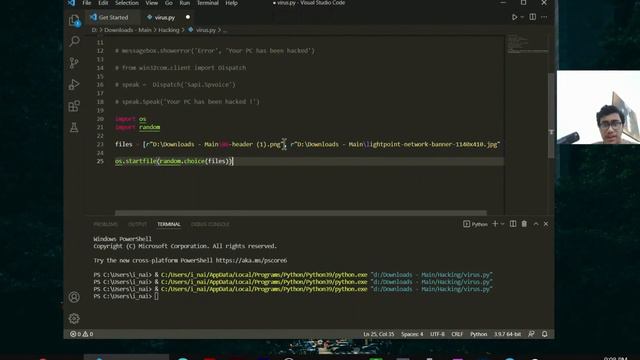Image resolution: width=640 pixels, height=360 pixels.
Task: Open the File menu
Action: point(87,3)
